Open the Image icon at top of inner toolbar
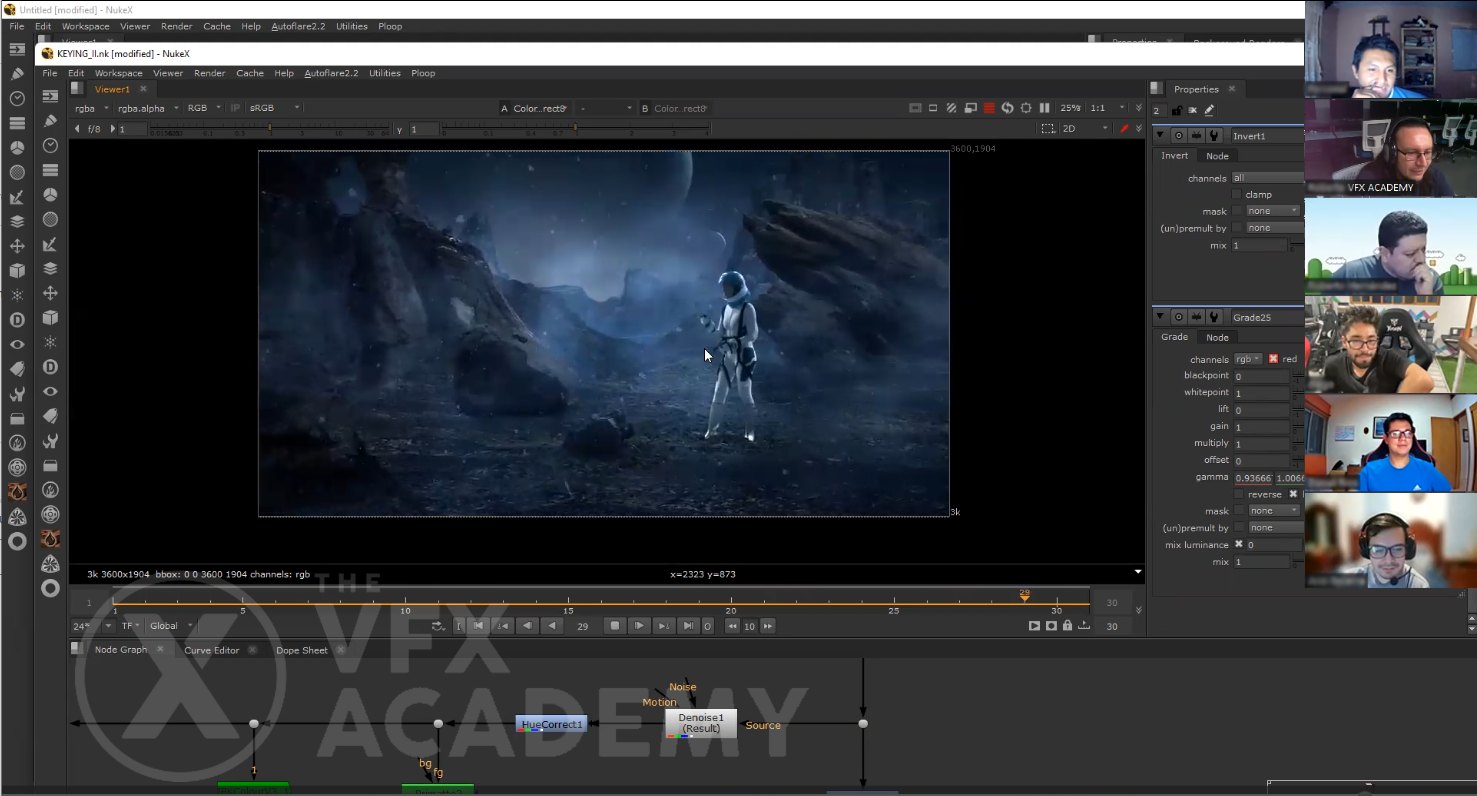 [x=50, y=97]
